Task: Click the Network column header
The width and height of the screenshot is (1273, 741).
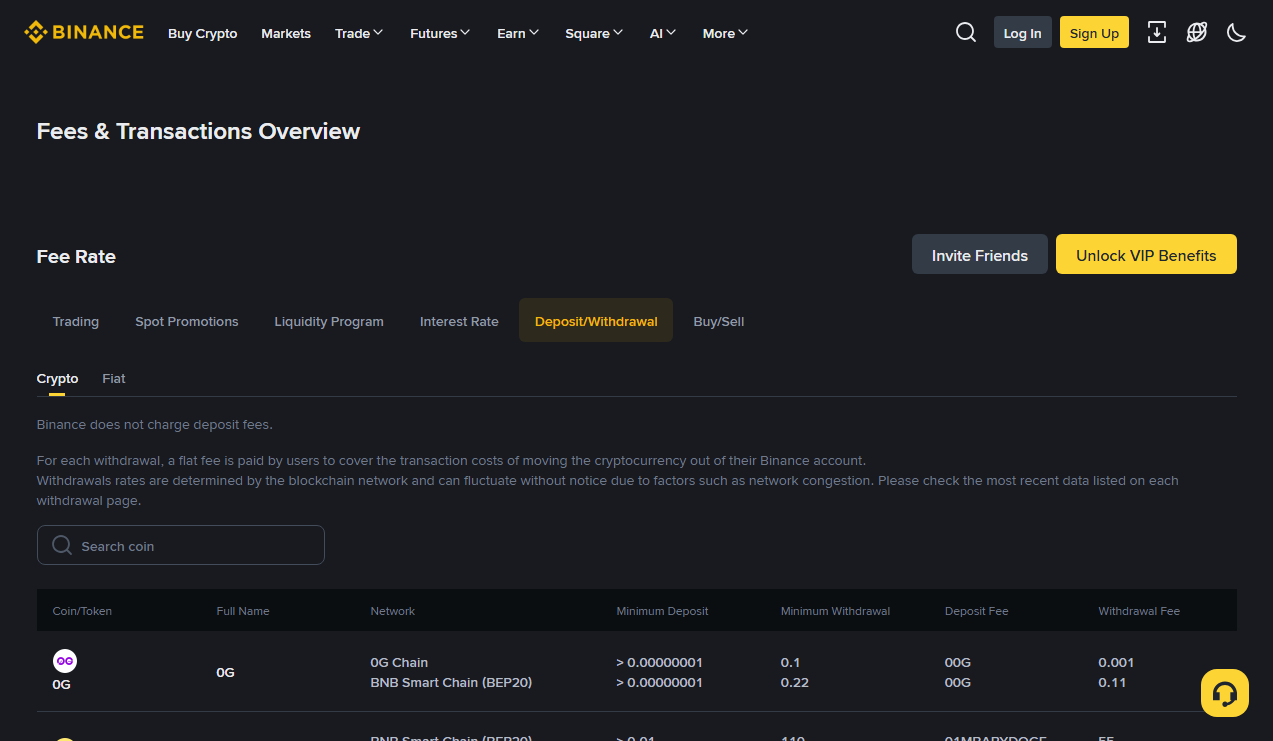Action: tap(393, 611)
